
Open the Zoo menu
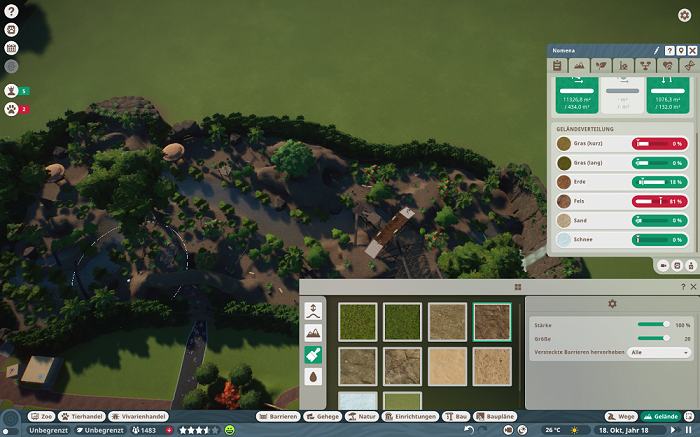tap(42, 416)
